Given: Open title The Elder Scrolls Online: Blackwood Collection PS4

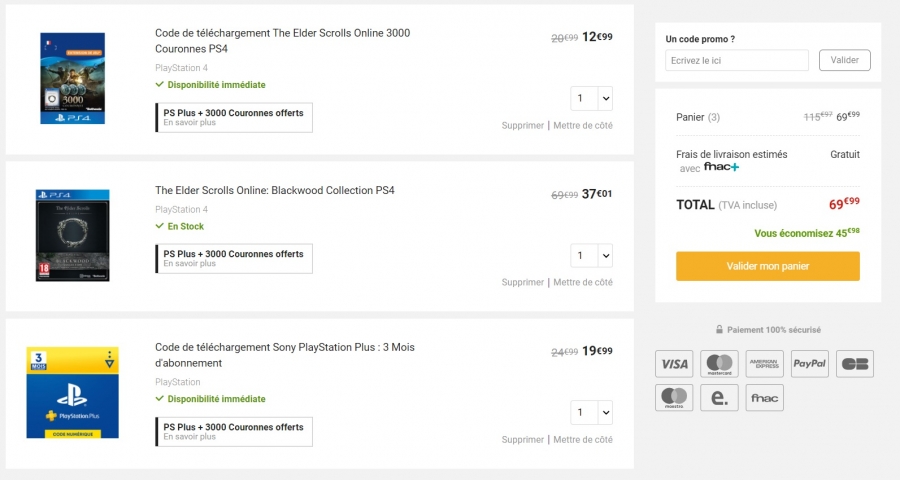Looking at the screenshot, I should pos(274,190).
